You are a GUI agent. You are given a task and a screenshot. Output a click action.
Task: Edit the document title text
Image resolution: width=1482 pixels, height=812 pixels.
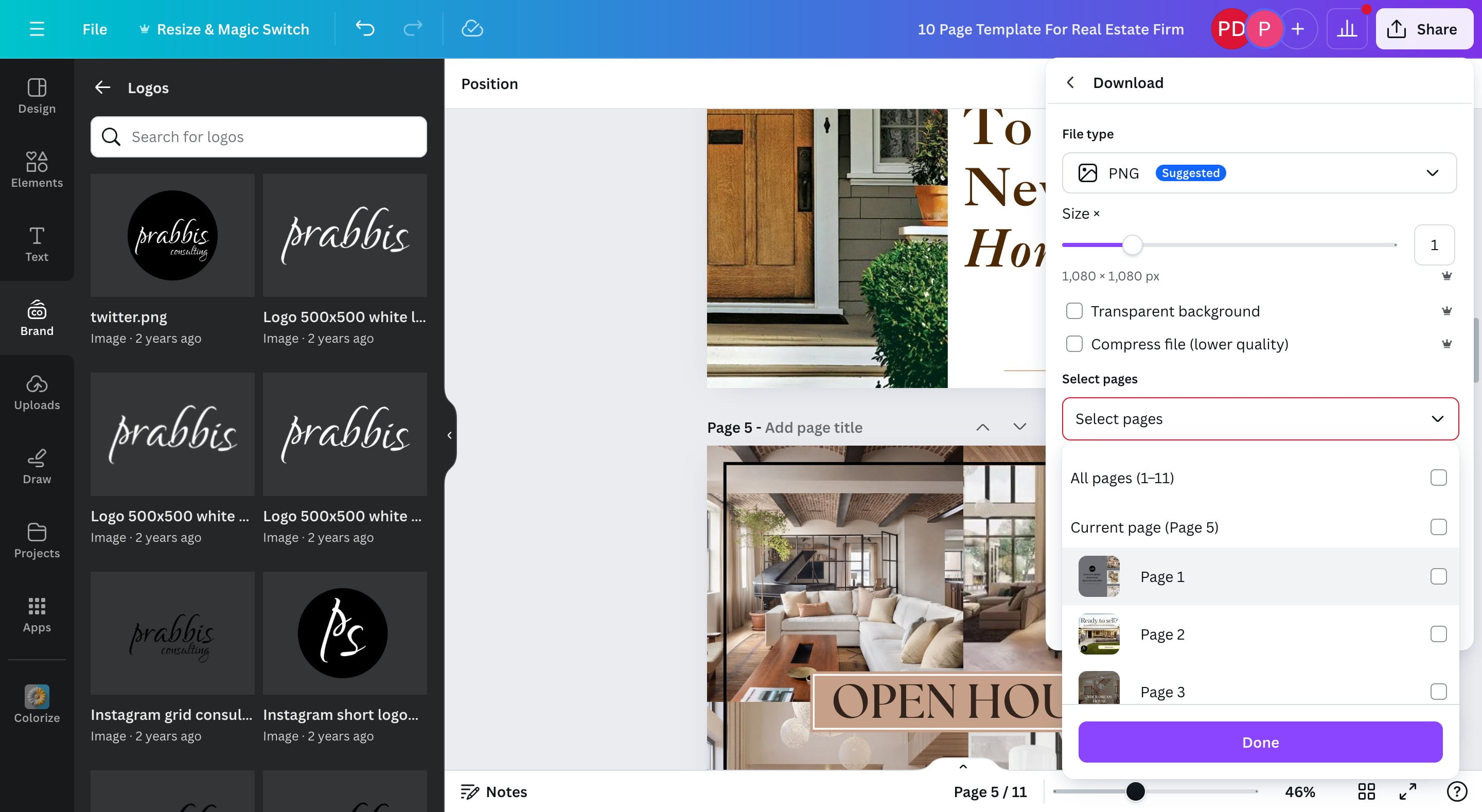[1050, 29]
